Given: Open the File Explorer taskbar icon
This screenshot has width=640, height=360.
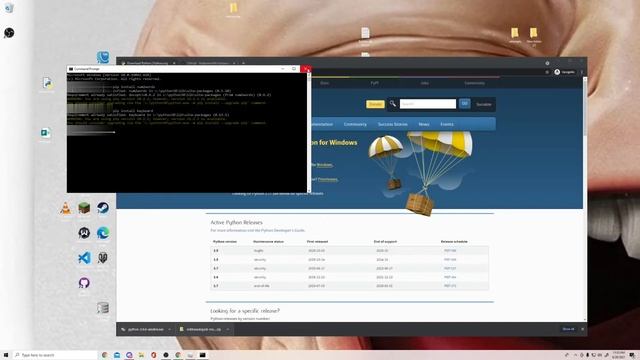Looking at the screenshot, I should (141, 355).
